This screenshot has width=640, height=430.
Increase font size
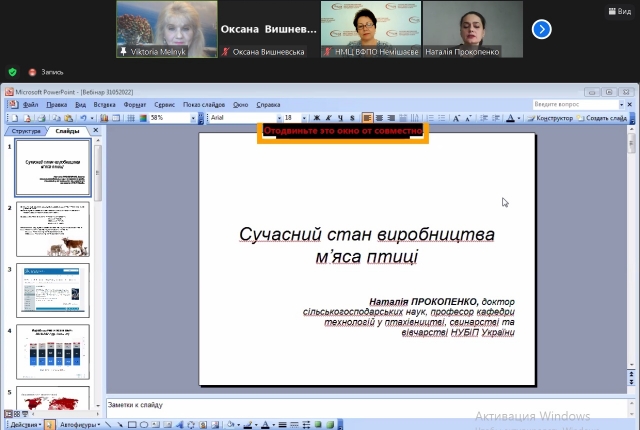tap(456, 118)
